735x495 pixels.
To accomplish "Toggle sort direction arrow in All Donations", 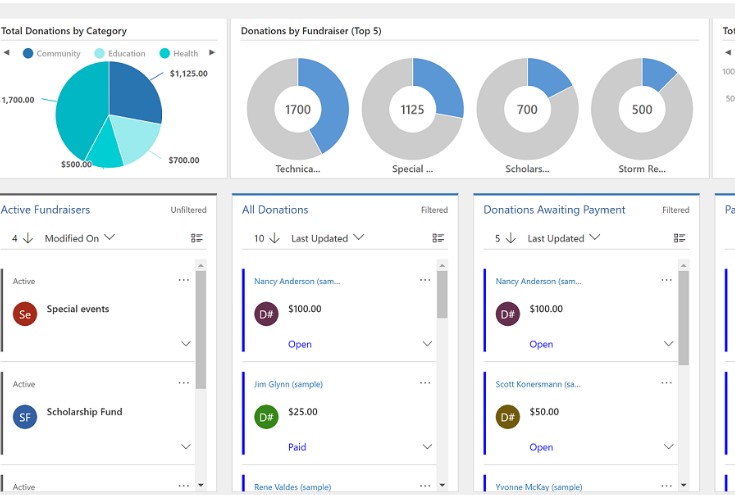I will point(275,238).
